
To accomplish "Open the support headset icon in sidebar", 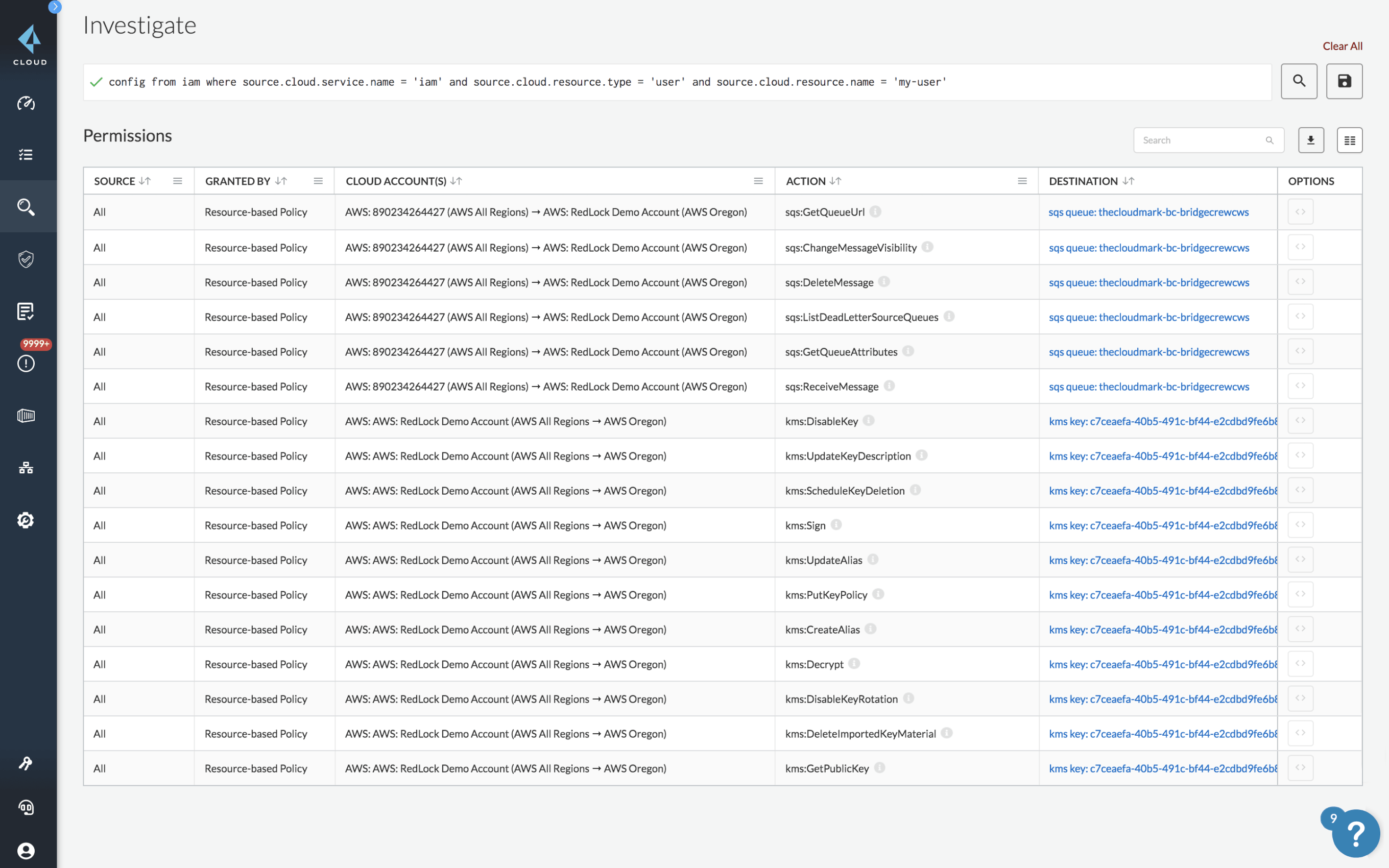I will pyautogui.click(x=26, y=807).
